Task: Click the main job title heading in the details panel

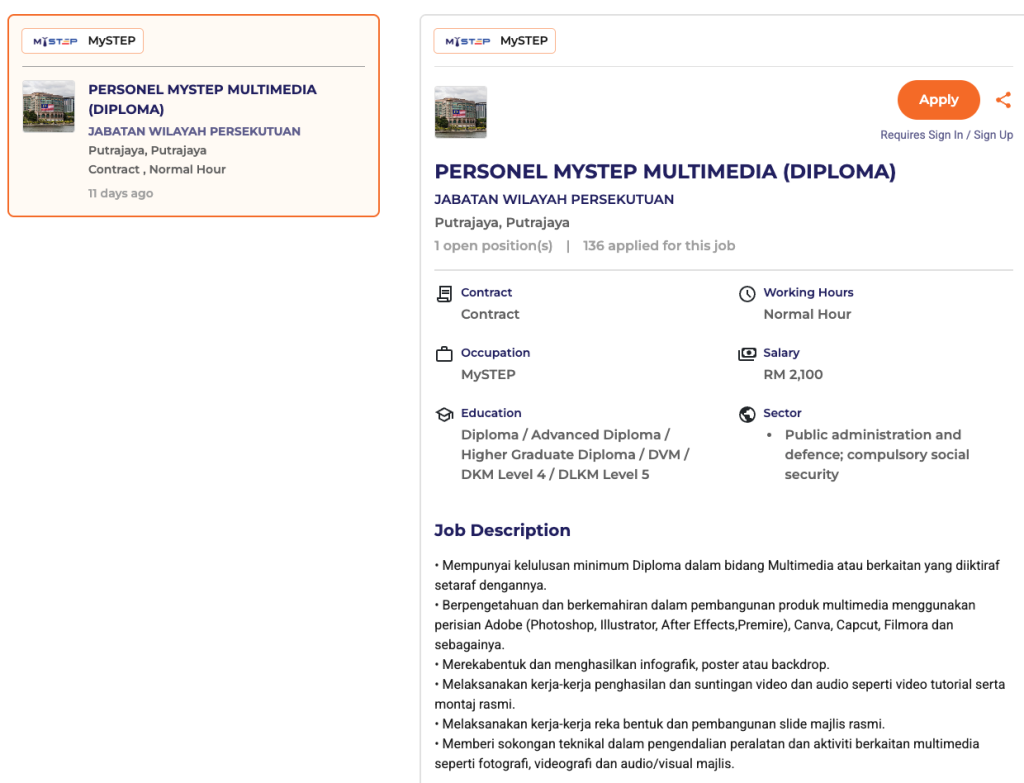Action: click(x=665, y=171)
